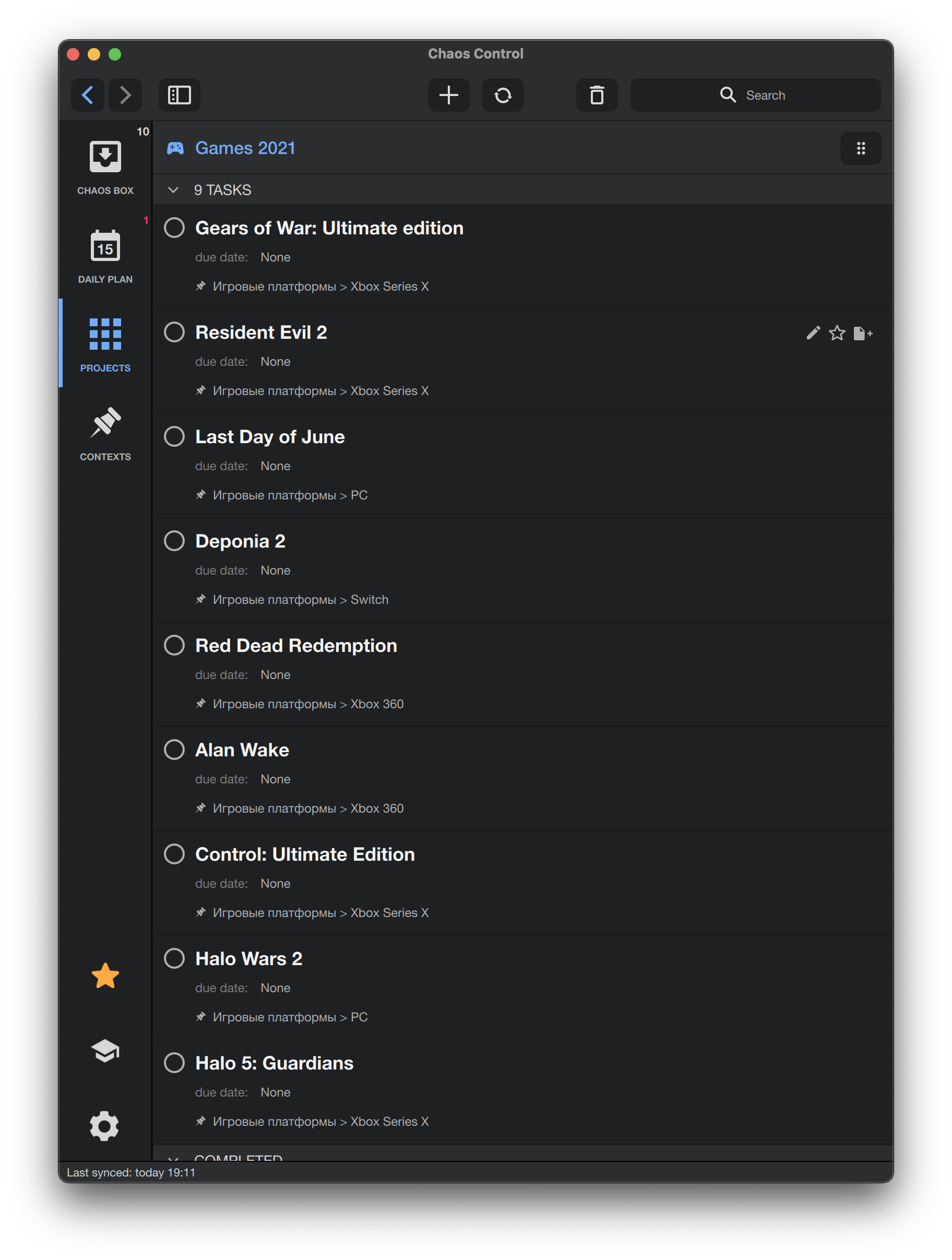Click the Search input field
The height and width of the screenshot is (1260, 952).
(755, 95)
